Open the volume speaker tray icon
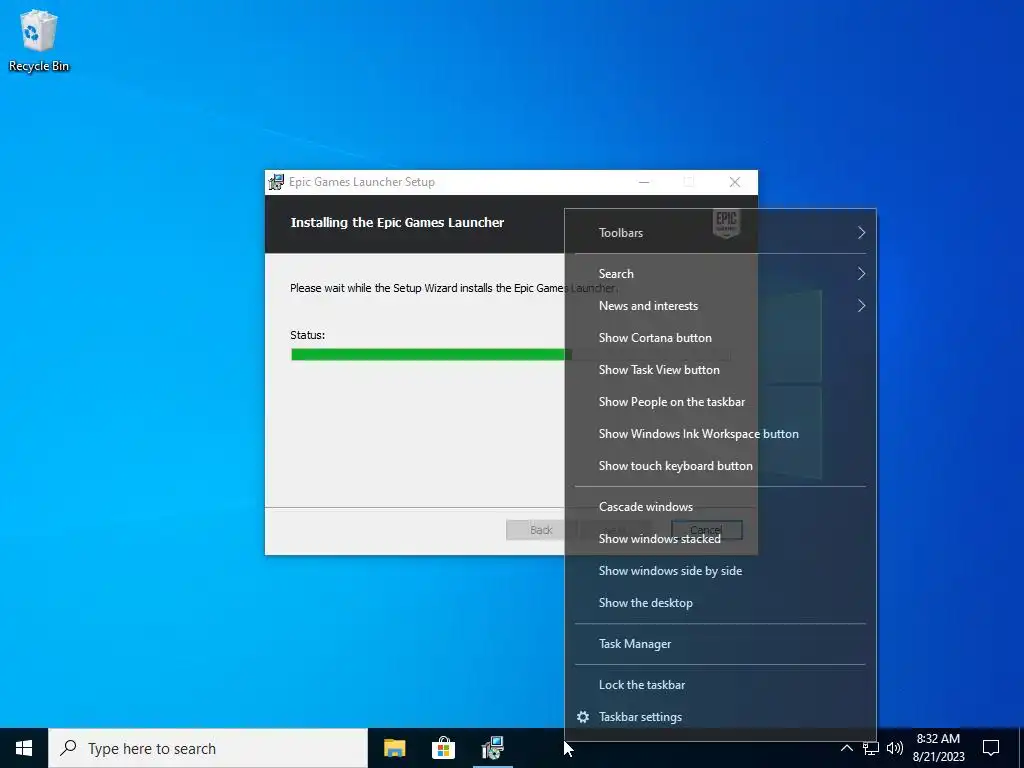This screenshot has width=1024, height=768. click(895, 748)
